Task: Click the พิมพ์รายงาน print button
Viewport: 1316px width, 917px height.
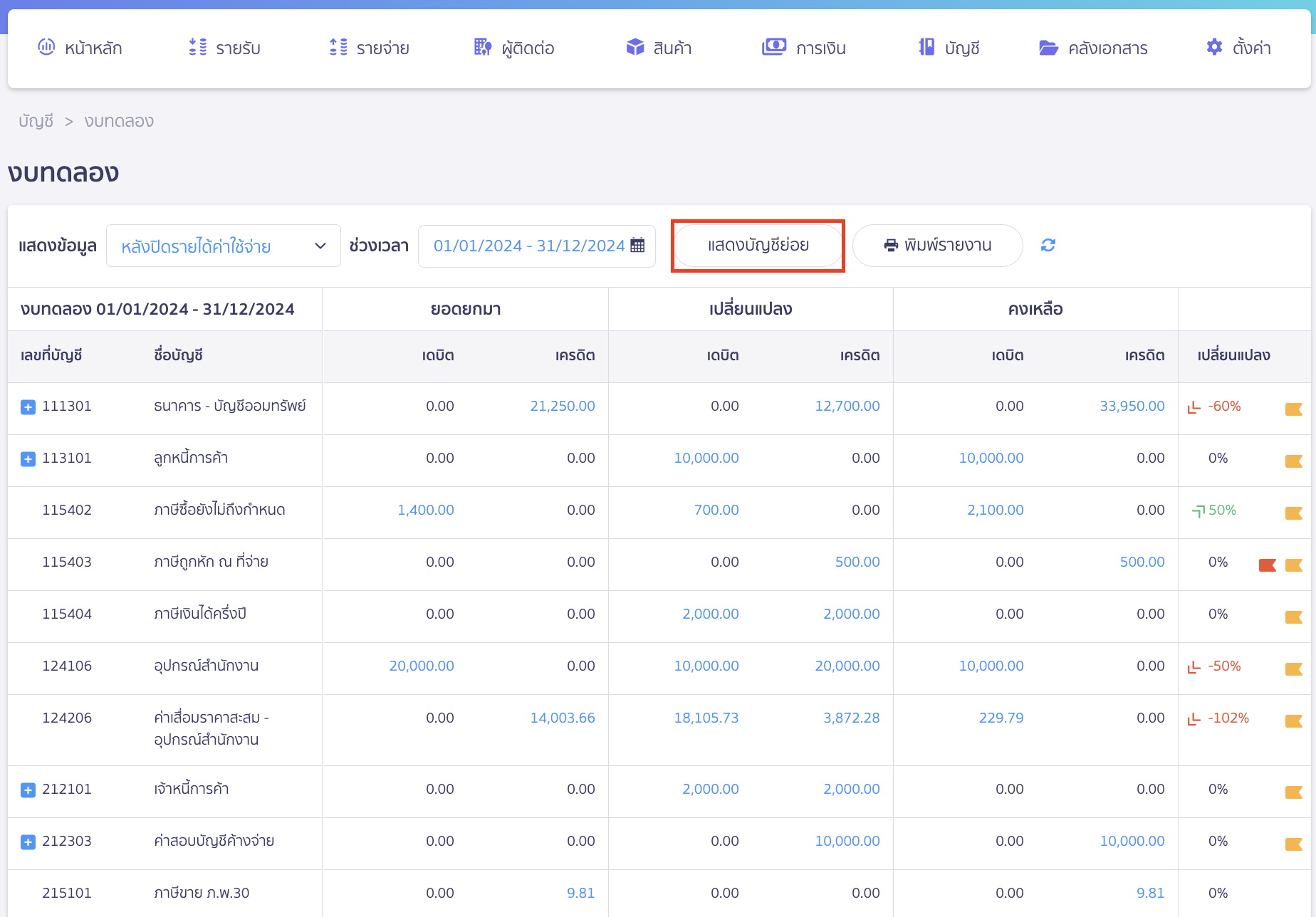Action: (937, 246)
